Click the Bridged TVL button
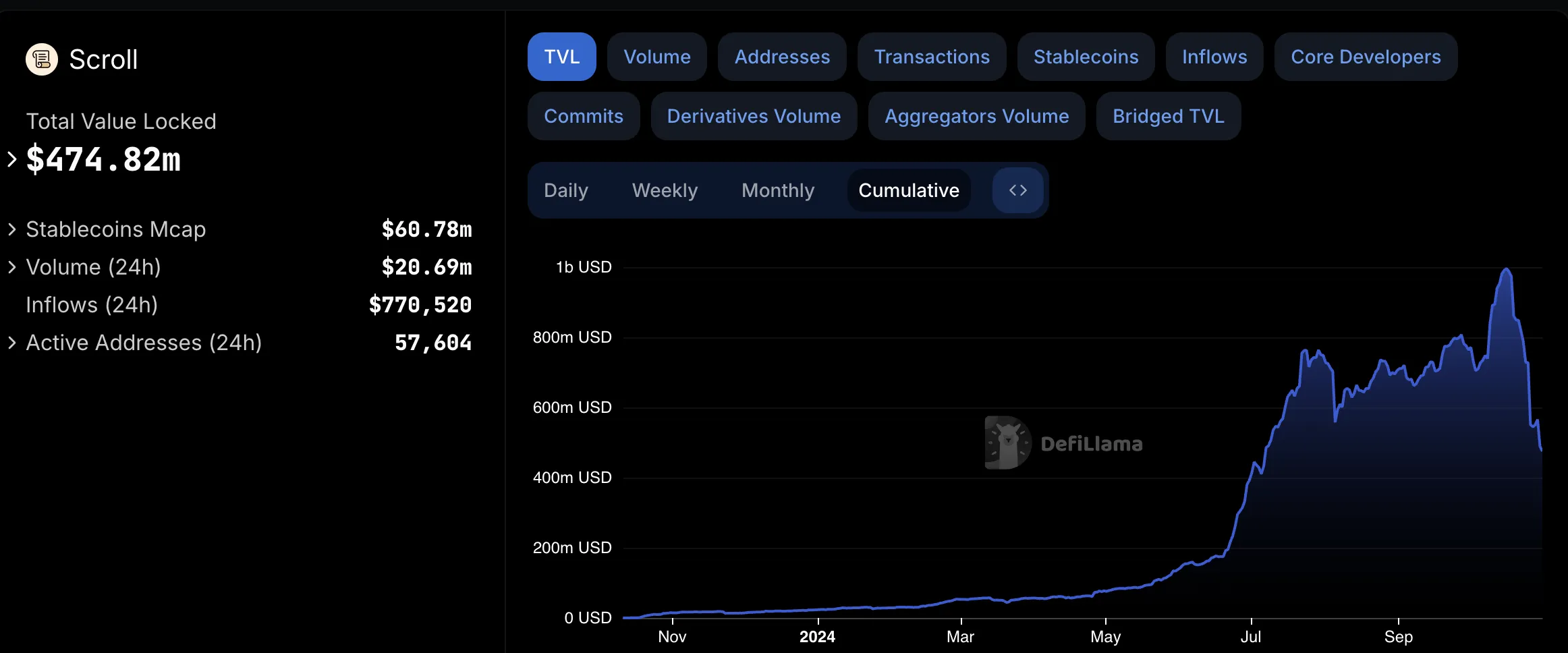 click(x=1169, y=116)
